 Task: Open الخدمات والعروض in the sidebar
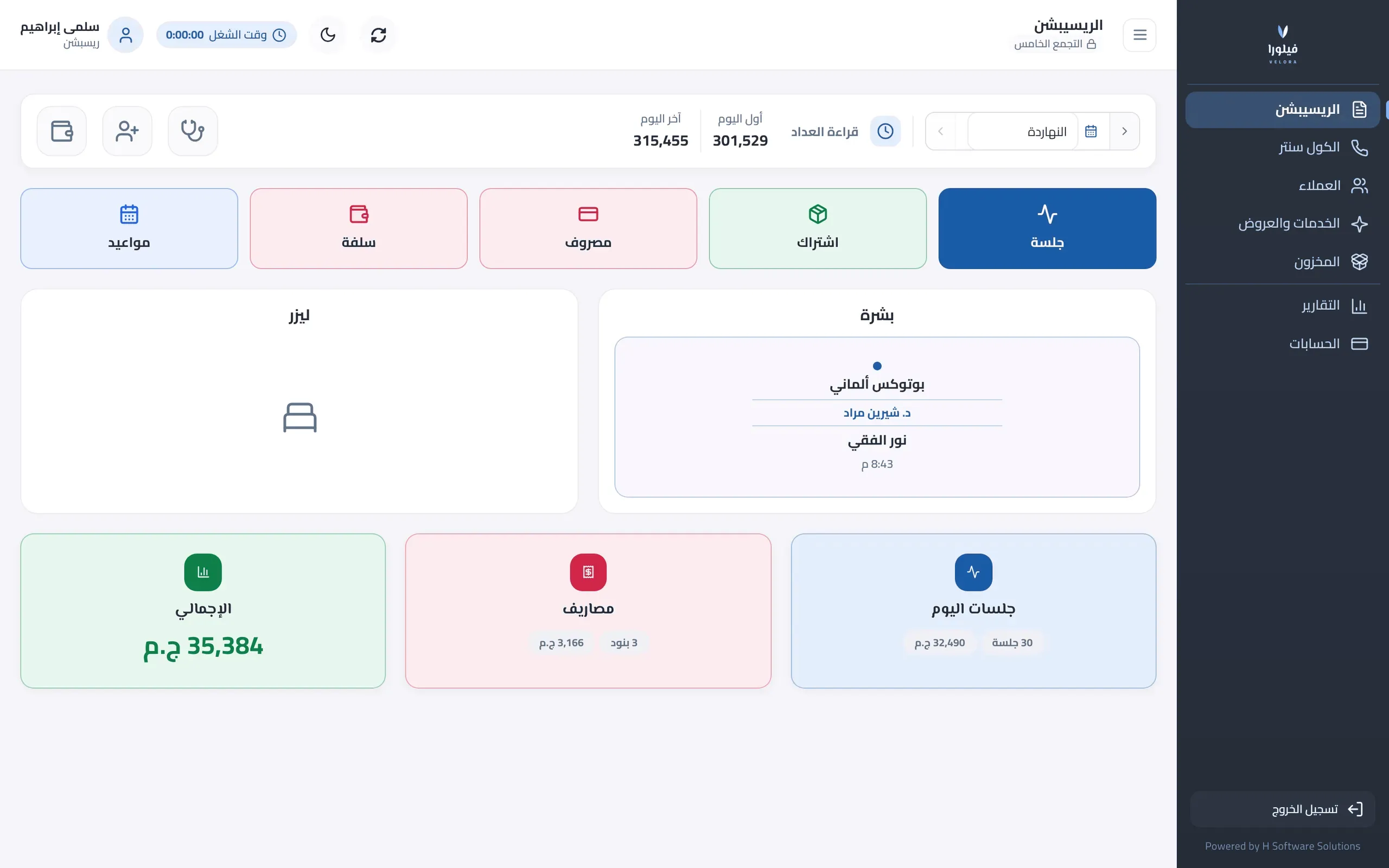[1282, 224]
